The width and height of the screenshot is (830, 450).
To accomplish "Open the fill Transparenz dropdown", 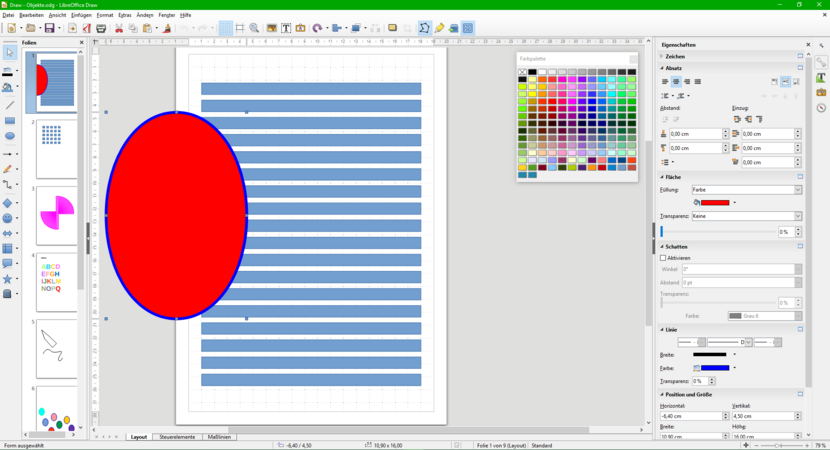I will [797, 216].
